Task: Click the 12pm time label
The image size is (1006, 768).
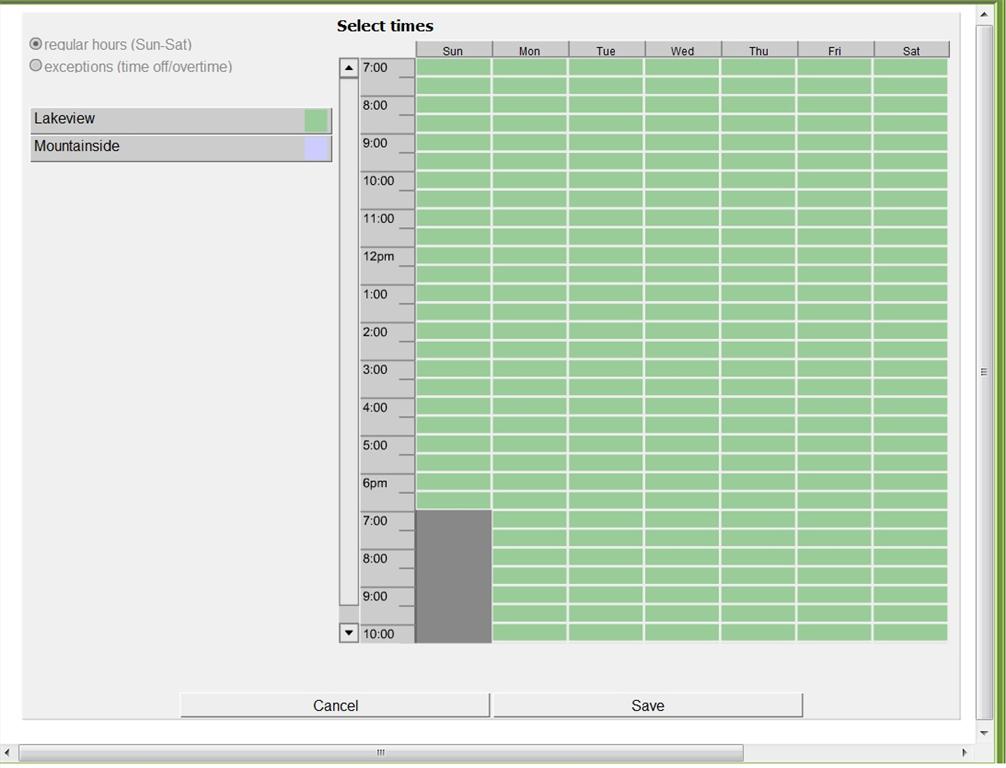Action: coord(379,257)
